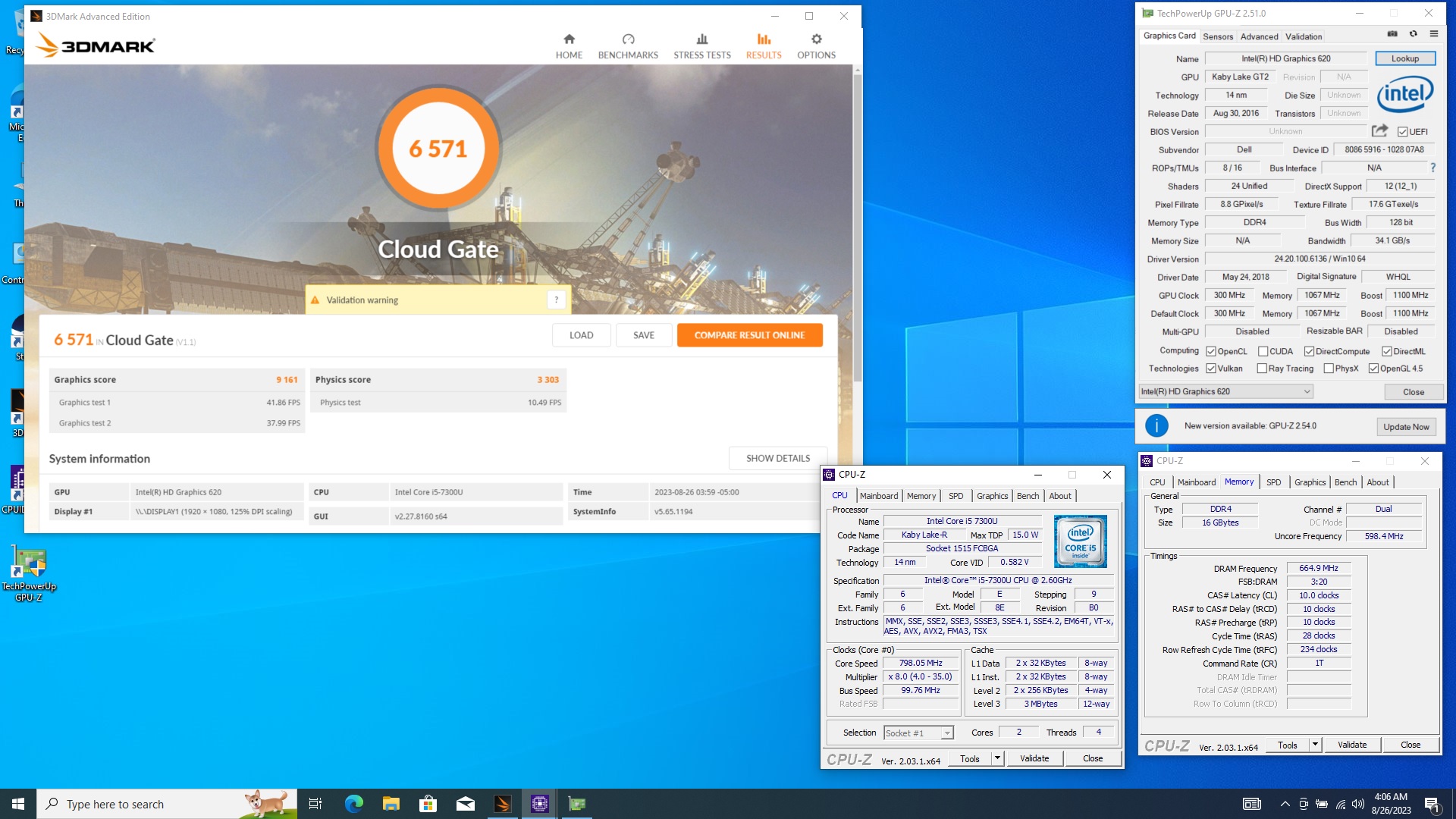Image resolution: width=1456 pixels, height=819 pixels.
Task: Take a screenshot with the GPU-Z camera icon
Action: (x=1392, y=34)
